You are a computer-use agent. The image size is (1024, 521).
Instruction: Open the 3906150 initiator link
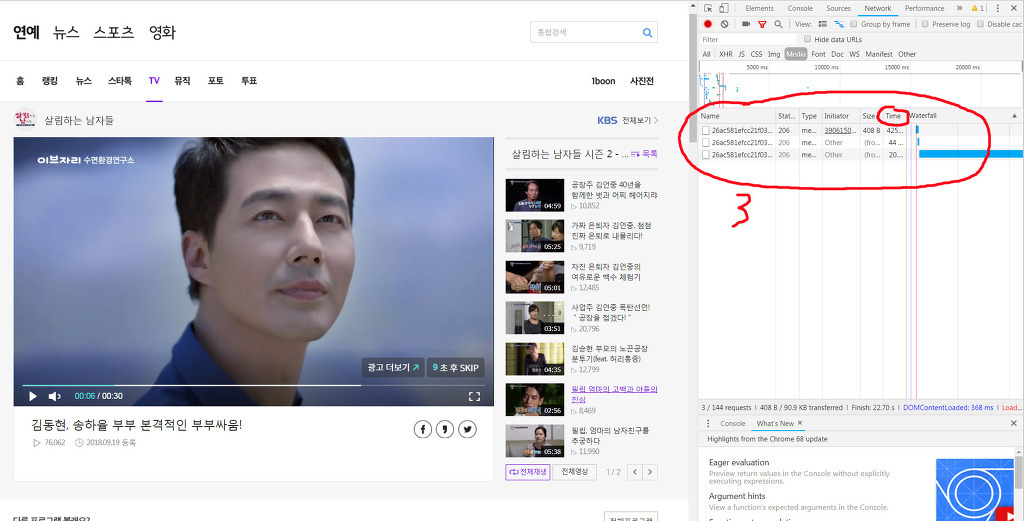click(x=840, y=131)
